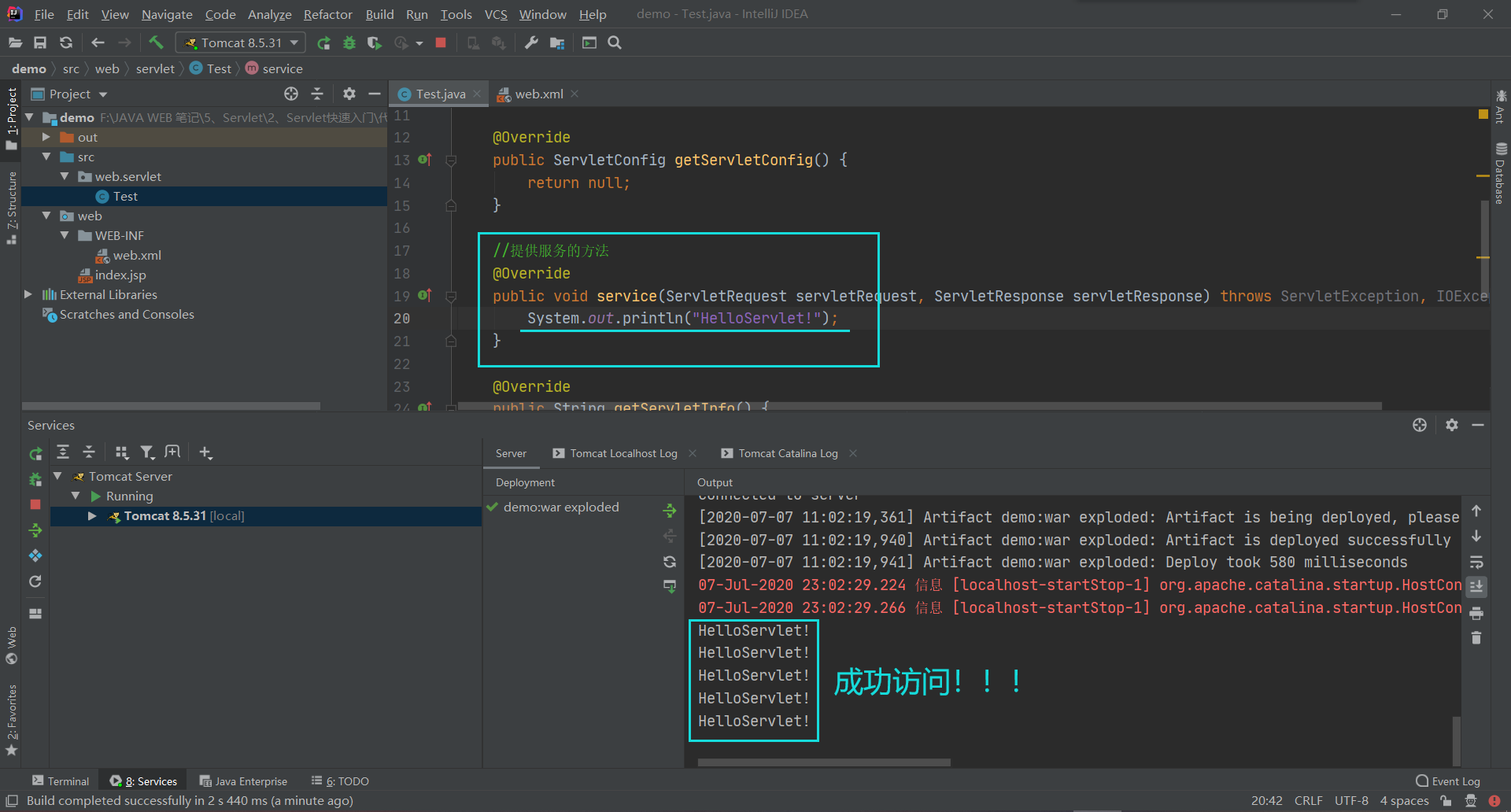Hide the Project panel with minus icon
Viewport: 1511px width, 812px height.
(375, 94)
